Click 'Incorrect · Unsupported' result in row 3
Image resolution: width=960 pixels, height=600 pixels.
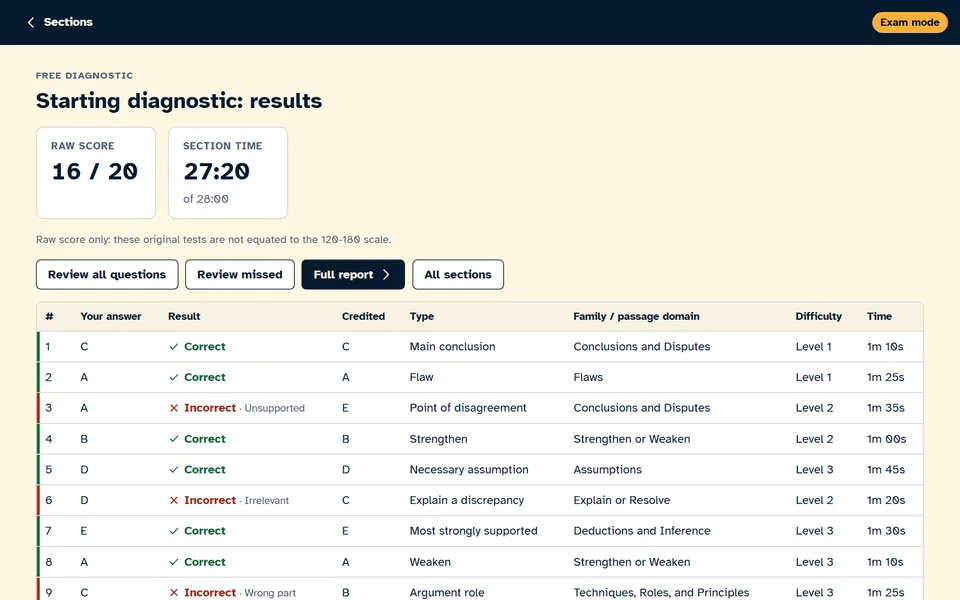point(237,408)
